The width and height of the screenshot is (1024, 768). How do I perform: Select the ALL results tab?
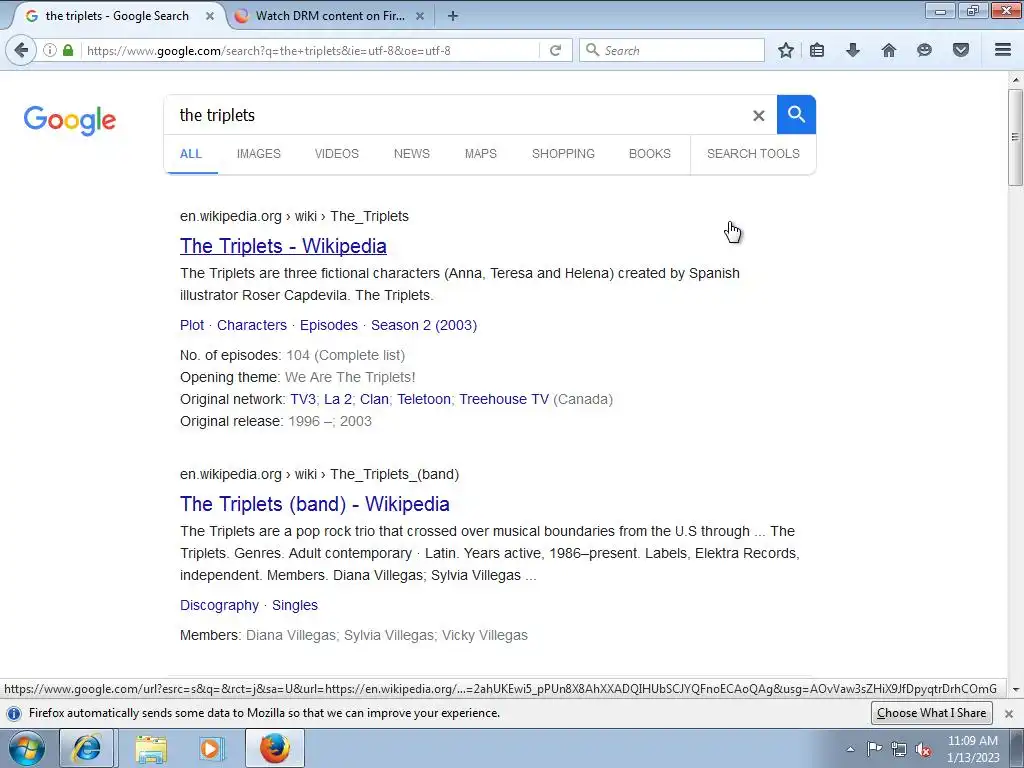(x=191, y=153)
